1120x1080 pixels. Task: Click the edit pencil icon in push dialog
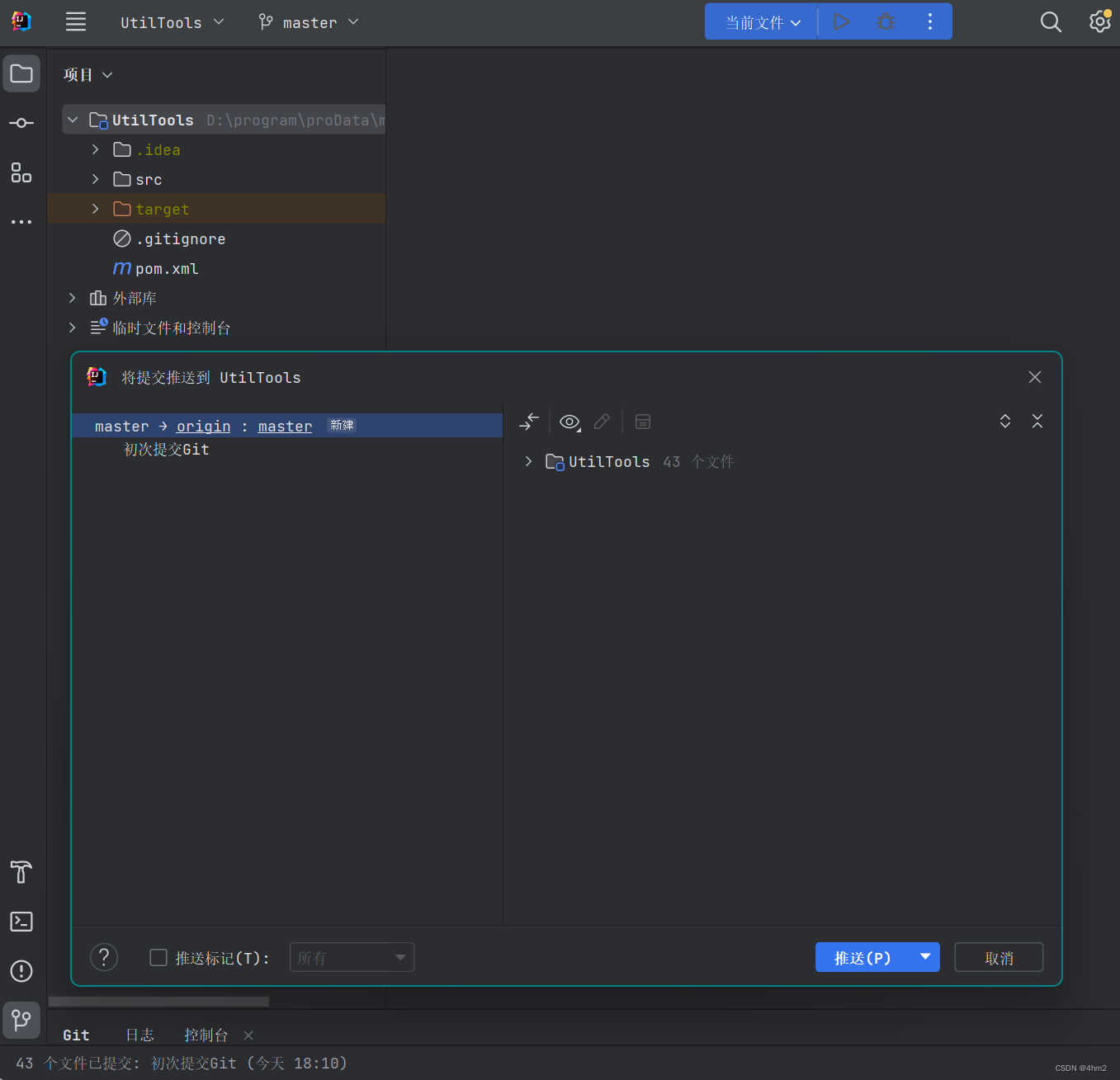pos(602,422)
